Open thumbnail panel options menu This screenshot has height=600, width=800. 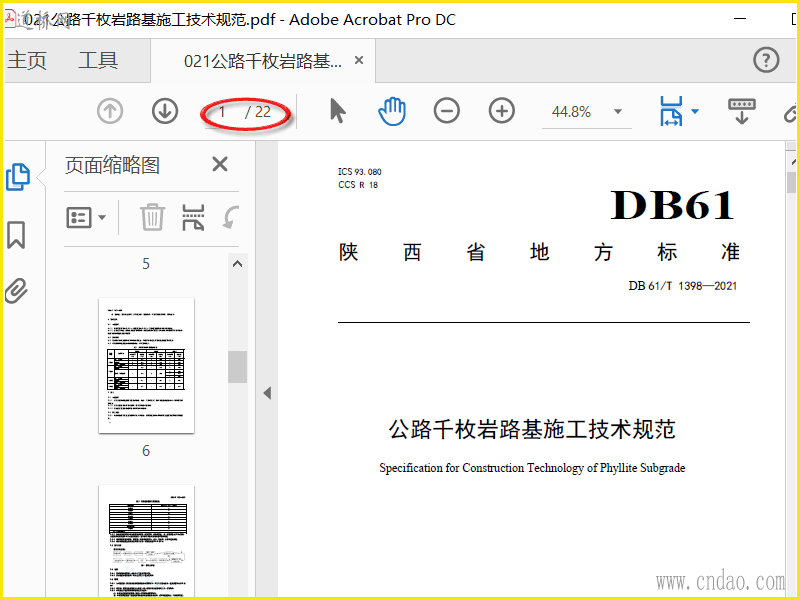86,218
